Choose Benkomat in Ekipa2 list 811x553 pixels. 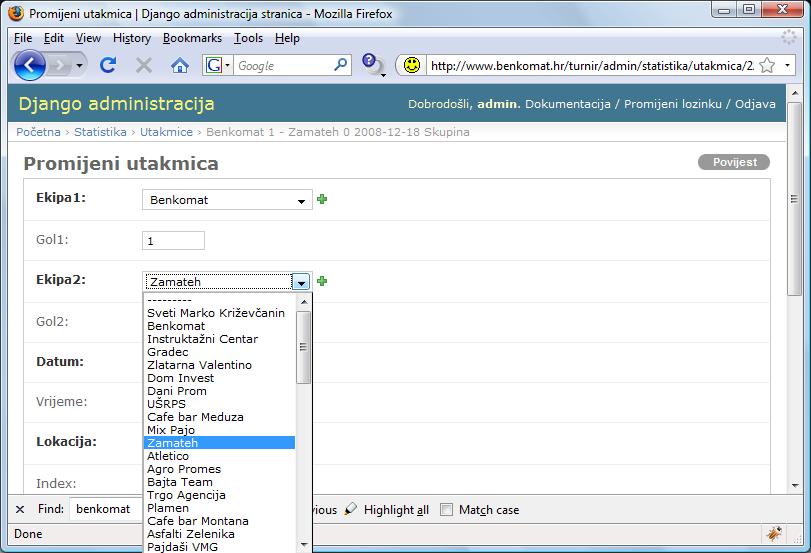coord(220,326)
